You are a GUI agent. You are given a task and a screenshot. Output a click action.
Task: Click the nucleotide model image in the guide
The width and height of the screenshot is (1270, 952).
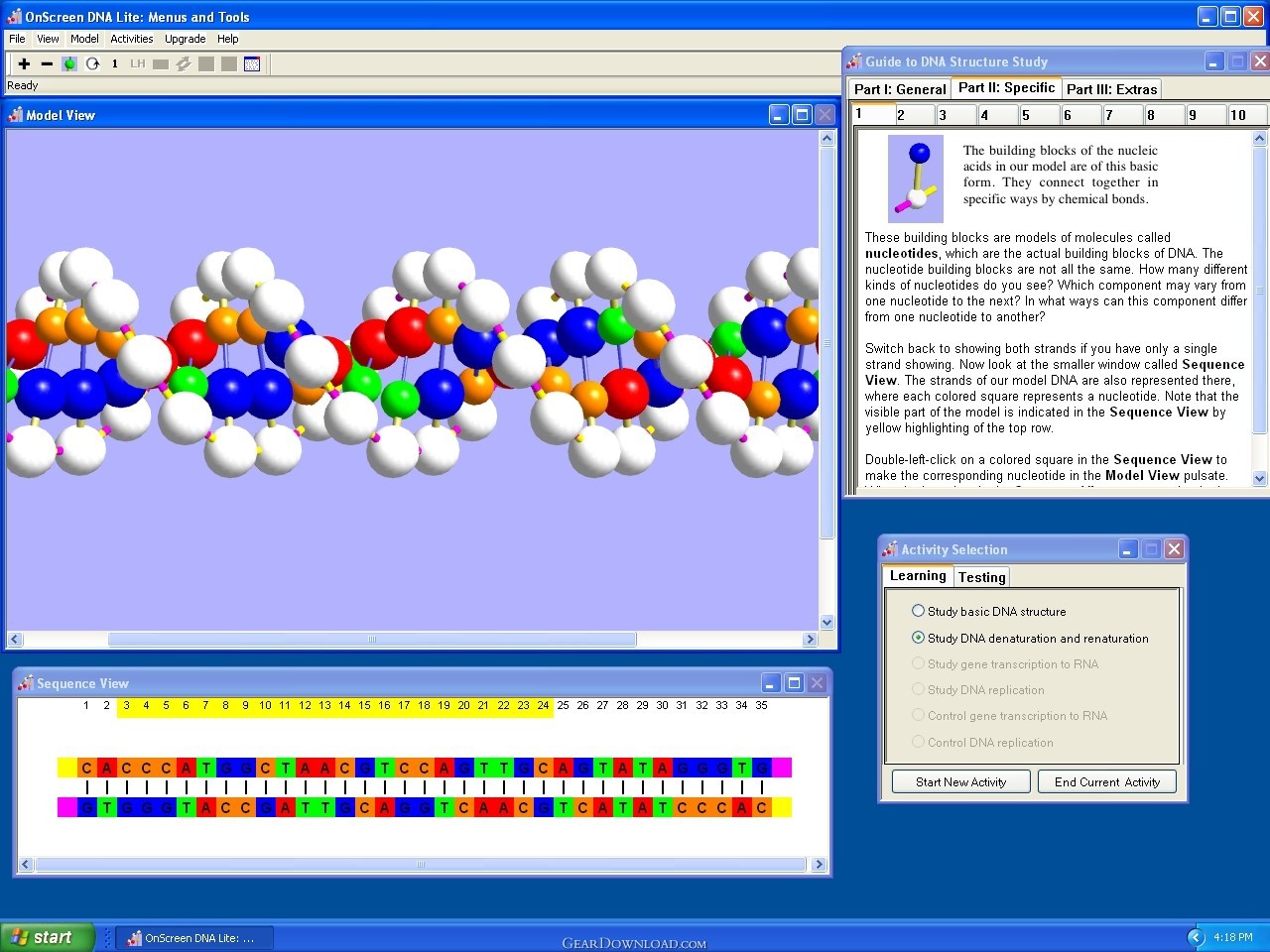[916, 179]
